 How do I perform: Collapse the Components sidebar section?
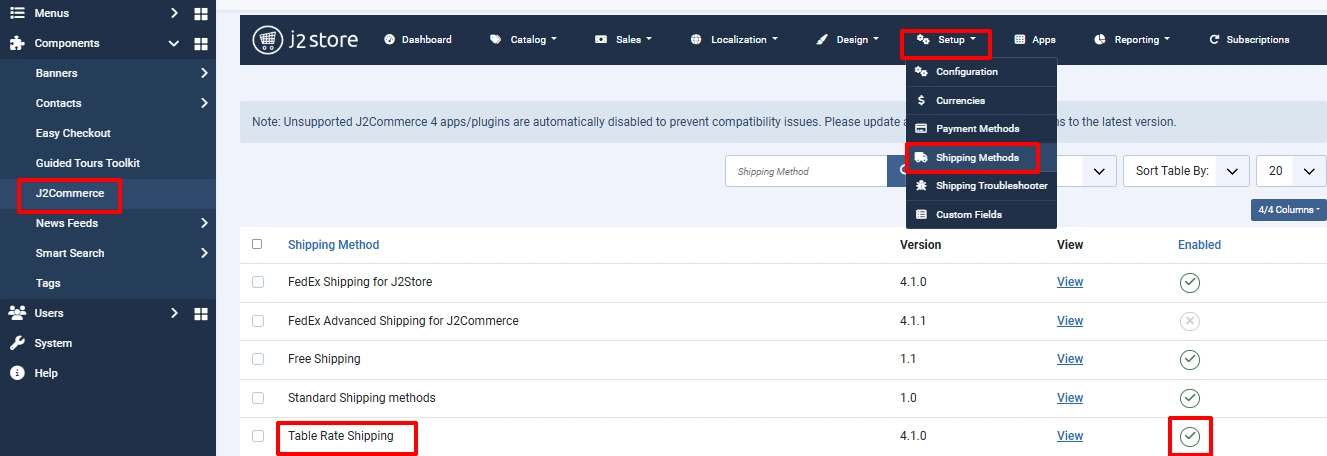click(174, 44)
